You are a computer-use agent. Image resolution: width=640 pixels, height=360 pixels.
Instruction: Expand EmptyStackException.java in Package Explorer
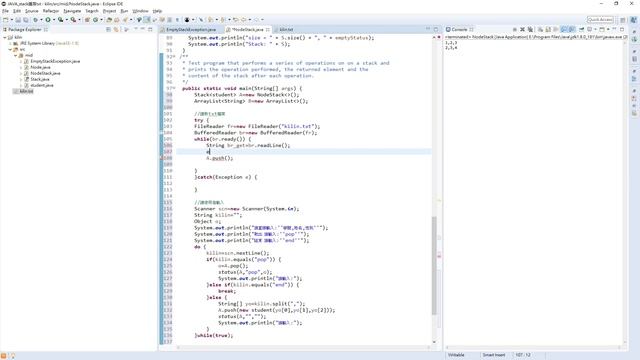point(21,61)
